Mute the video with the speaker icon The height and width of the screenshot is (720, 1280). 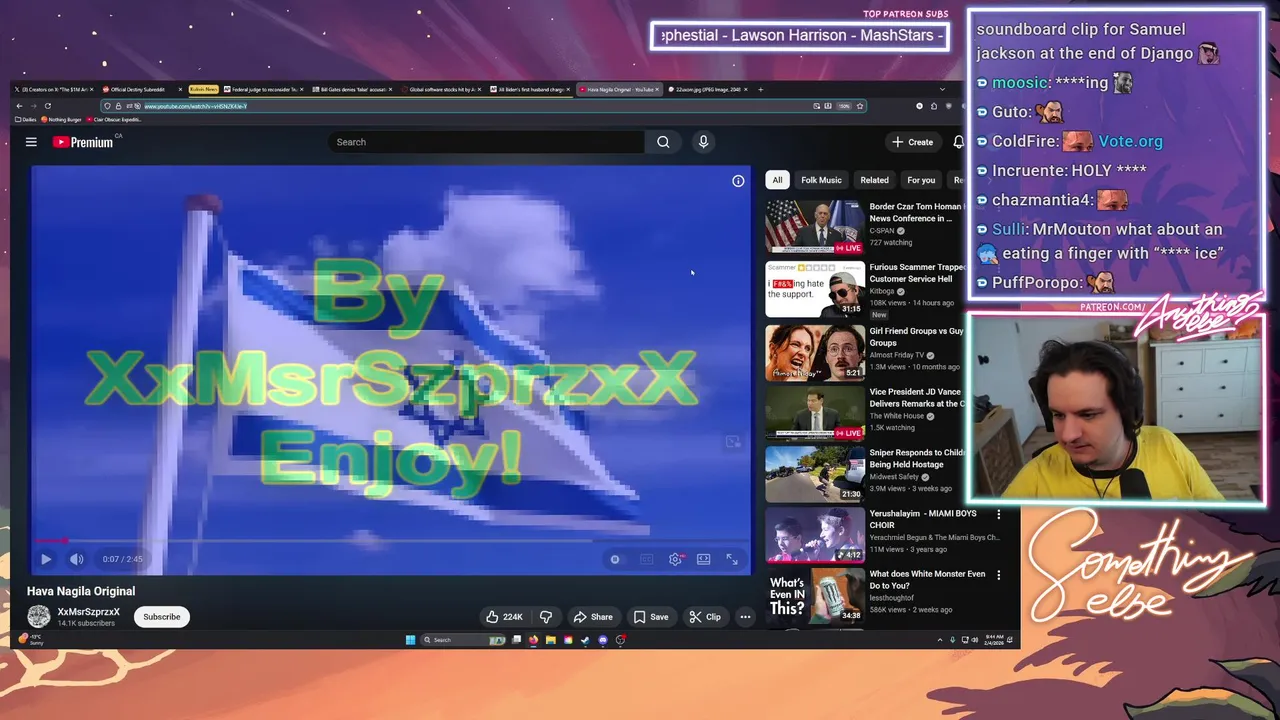click(x=76, y=559)
